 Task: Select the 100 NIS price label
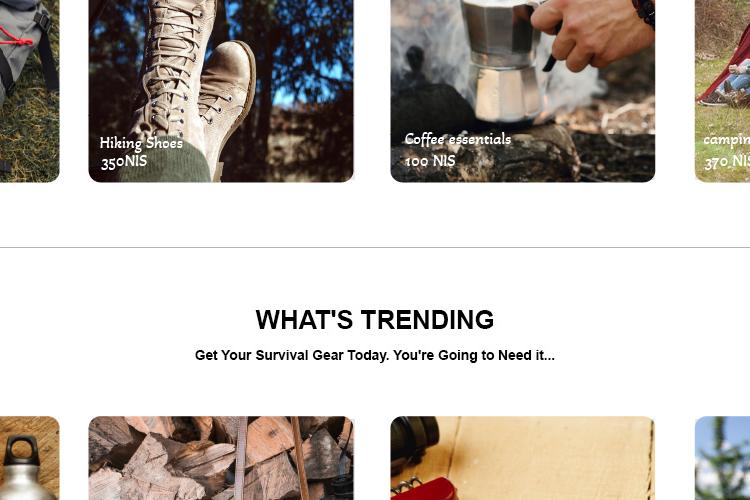(430, 161)
